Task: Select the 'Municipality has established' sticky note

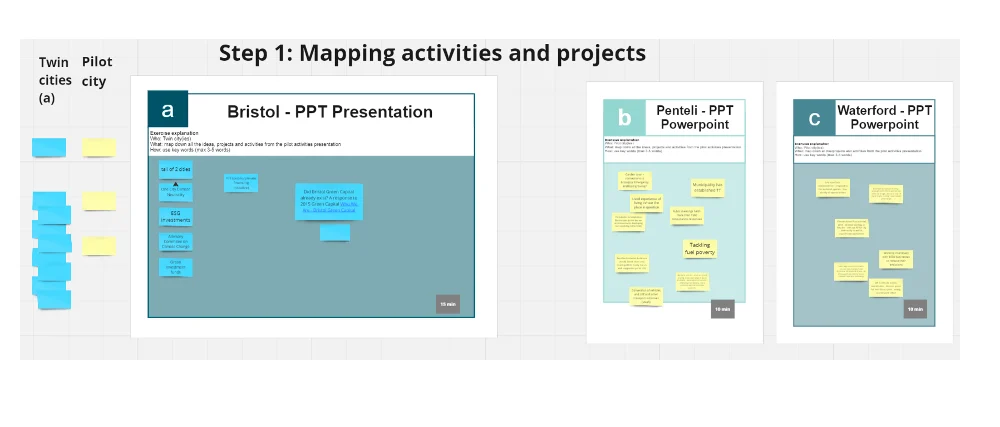Action: (x=706, y=187)
